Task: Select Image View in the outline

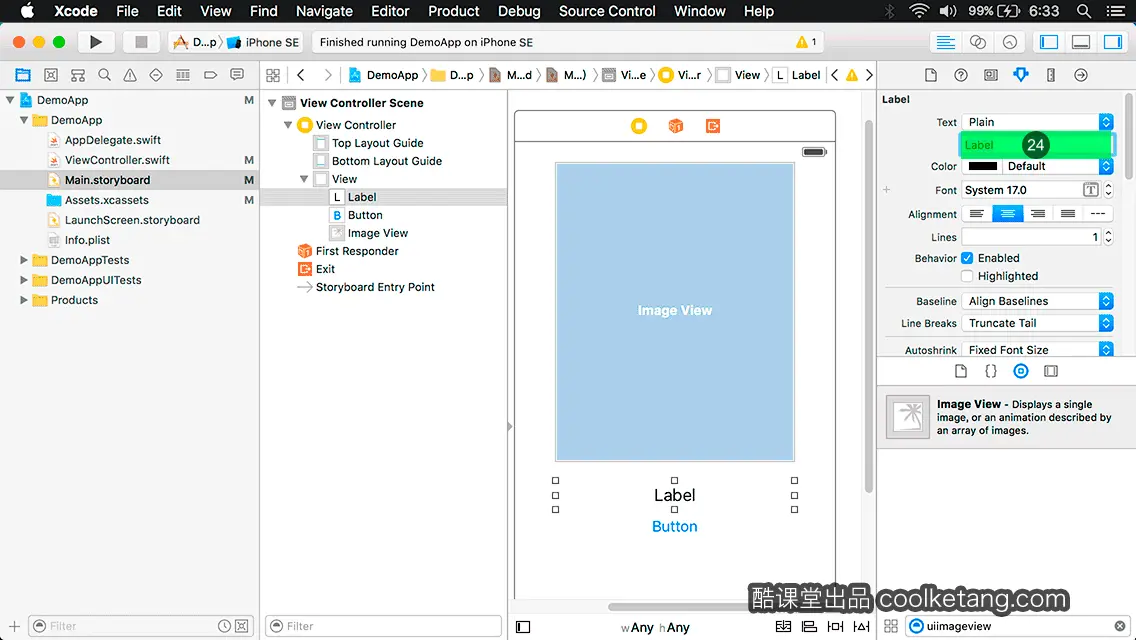Action: pyautogui.click(x=377, y=233)
